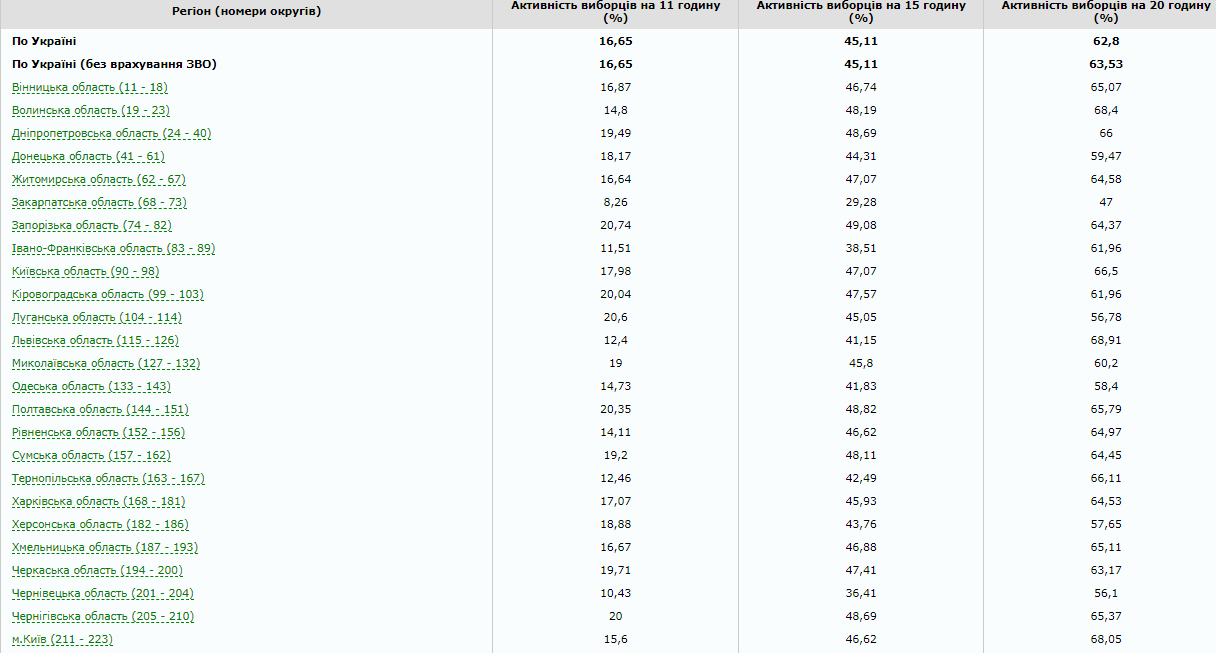Image resolution: width=1216 pixels, height=653 pixels.
Task: Click Львівська область (115 - 126) link
Action: pos(96,340)
